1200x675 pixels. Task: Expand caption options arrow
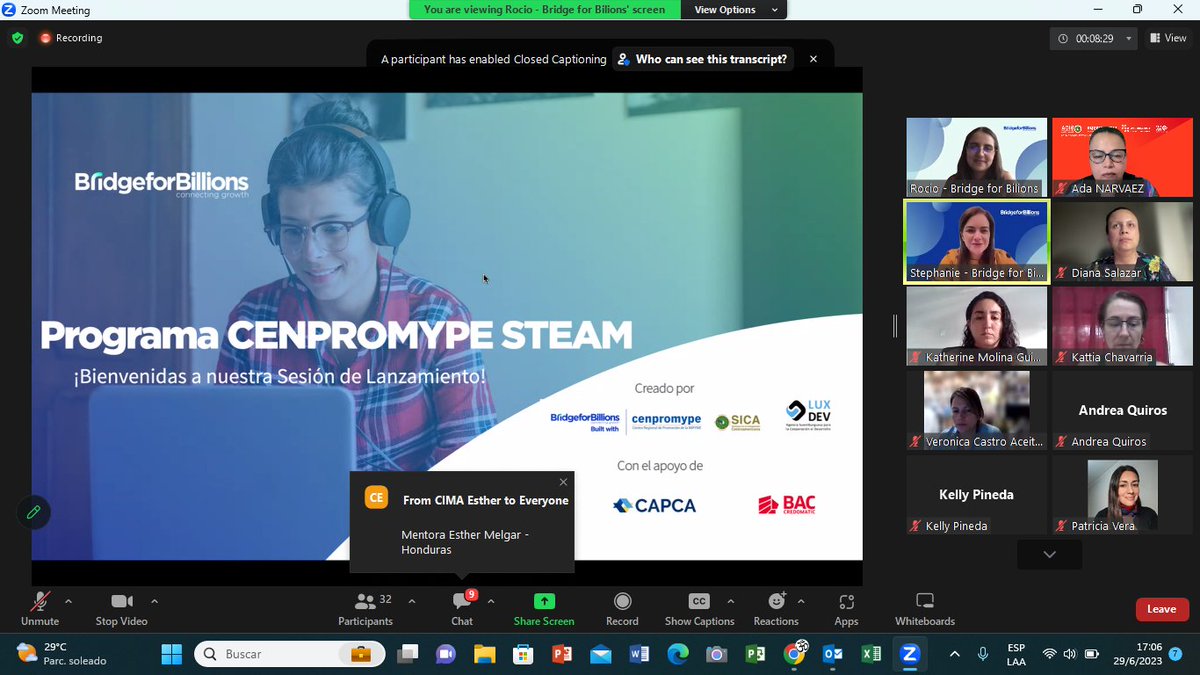point(729,601)
